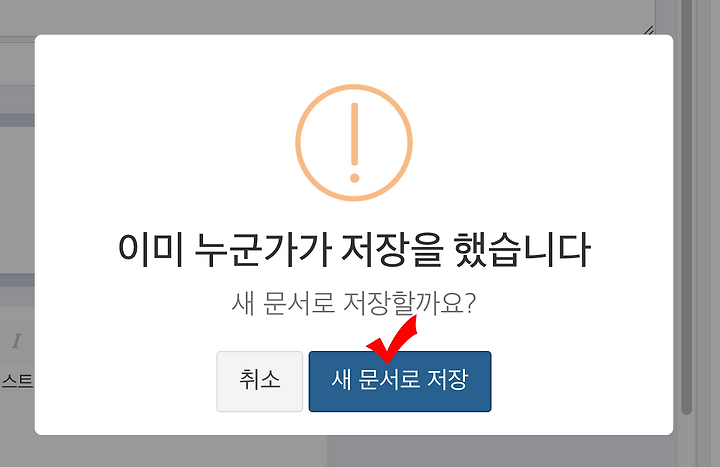Toggle the italic I formatting icon

point(17,341)
